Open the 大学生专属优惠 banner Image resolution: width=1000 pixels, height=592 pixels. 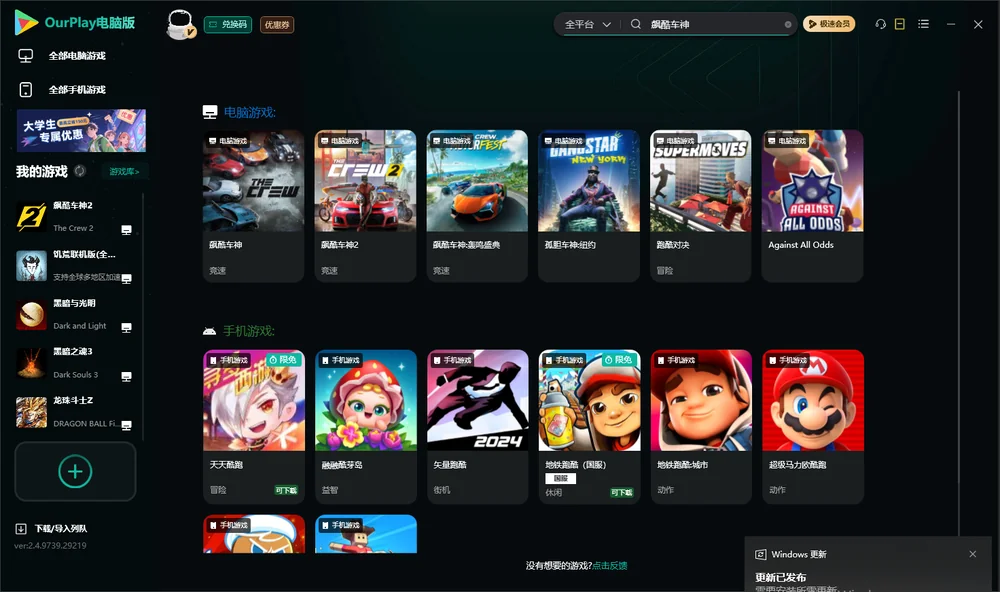81,130
